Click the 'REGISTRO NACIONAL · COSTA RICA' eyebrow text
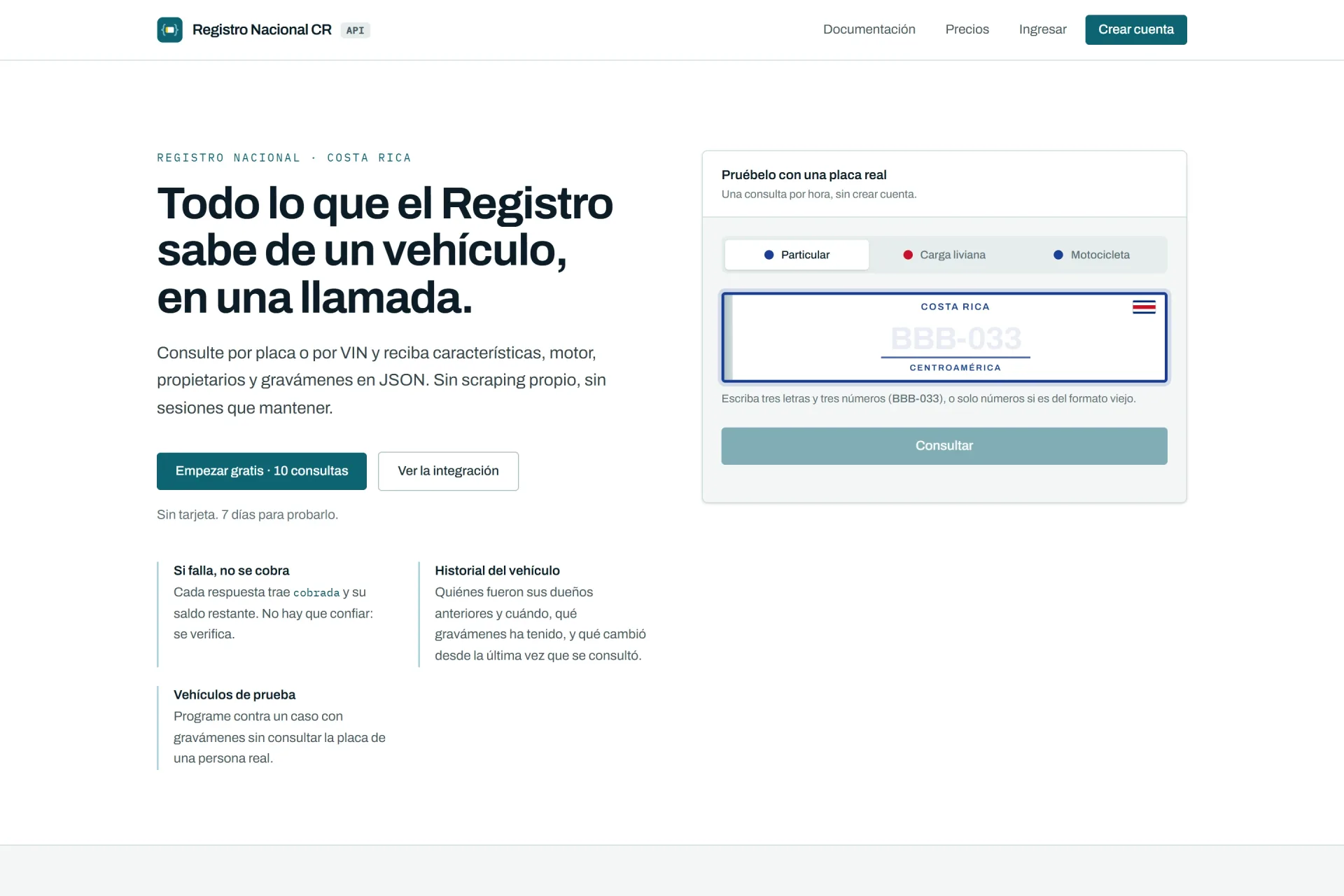Screen dimensions: 1344x896 coord(283,158)
